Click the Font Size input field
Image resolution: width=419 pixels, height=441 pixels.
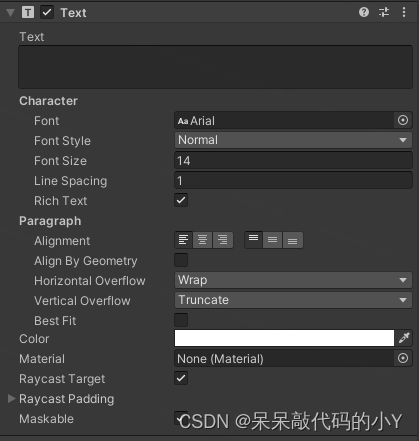click(x=293, y=161)
